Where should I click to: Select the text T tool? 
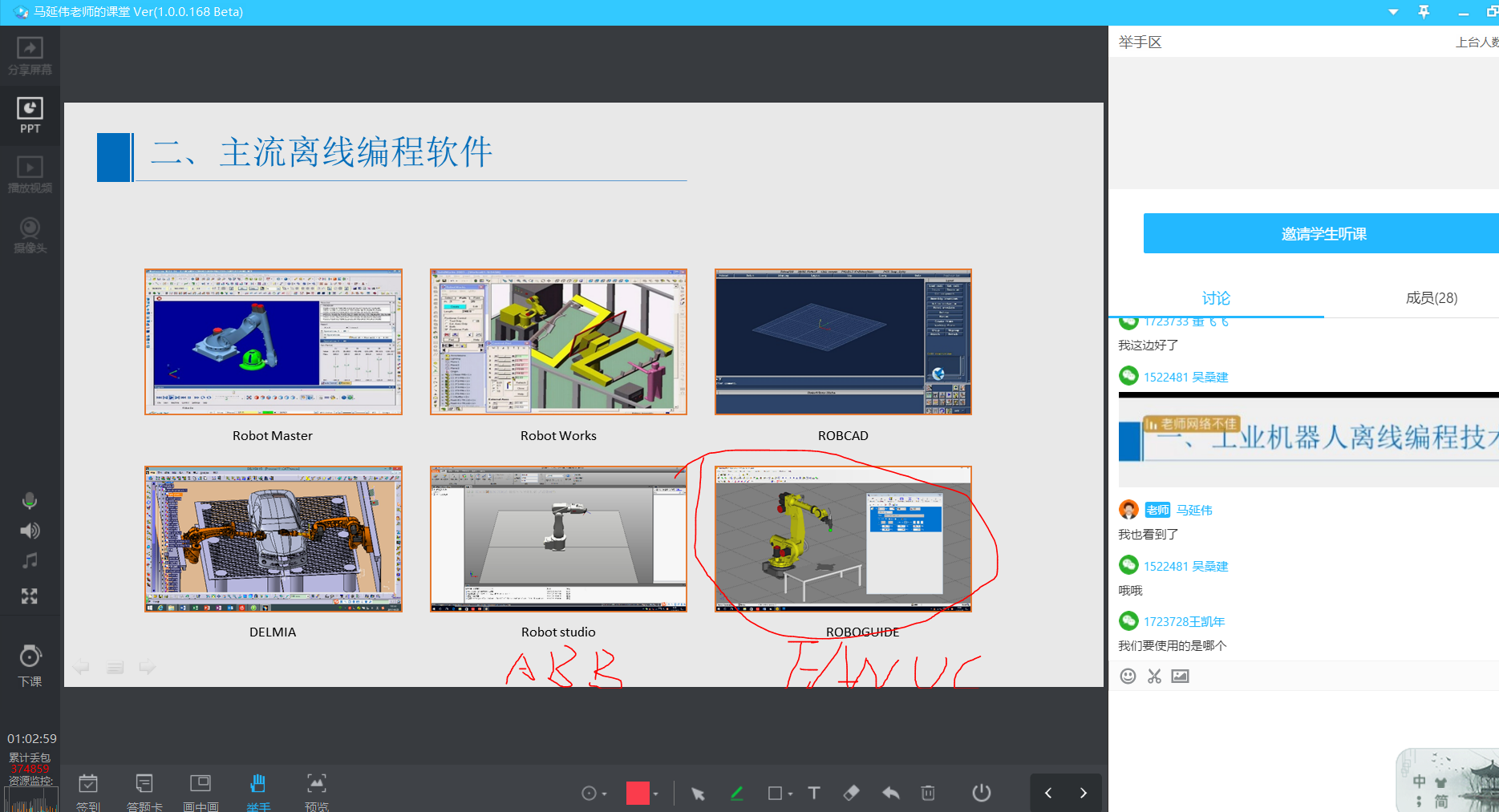(x=814, y=793)
